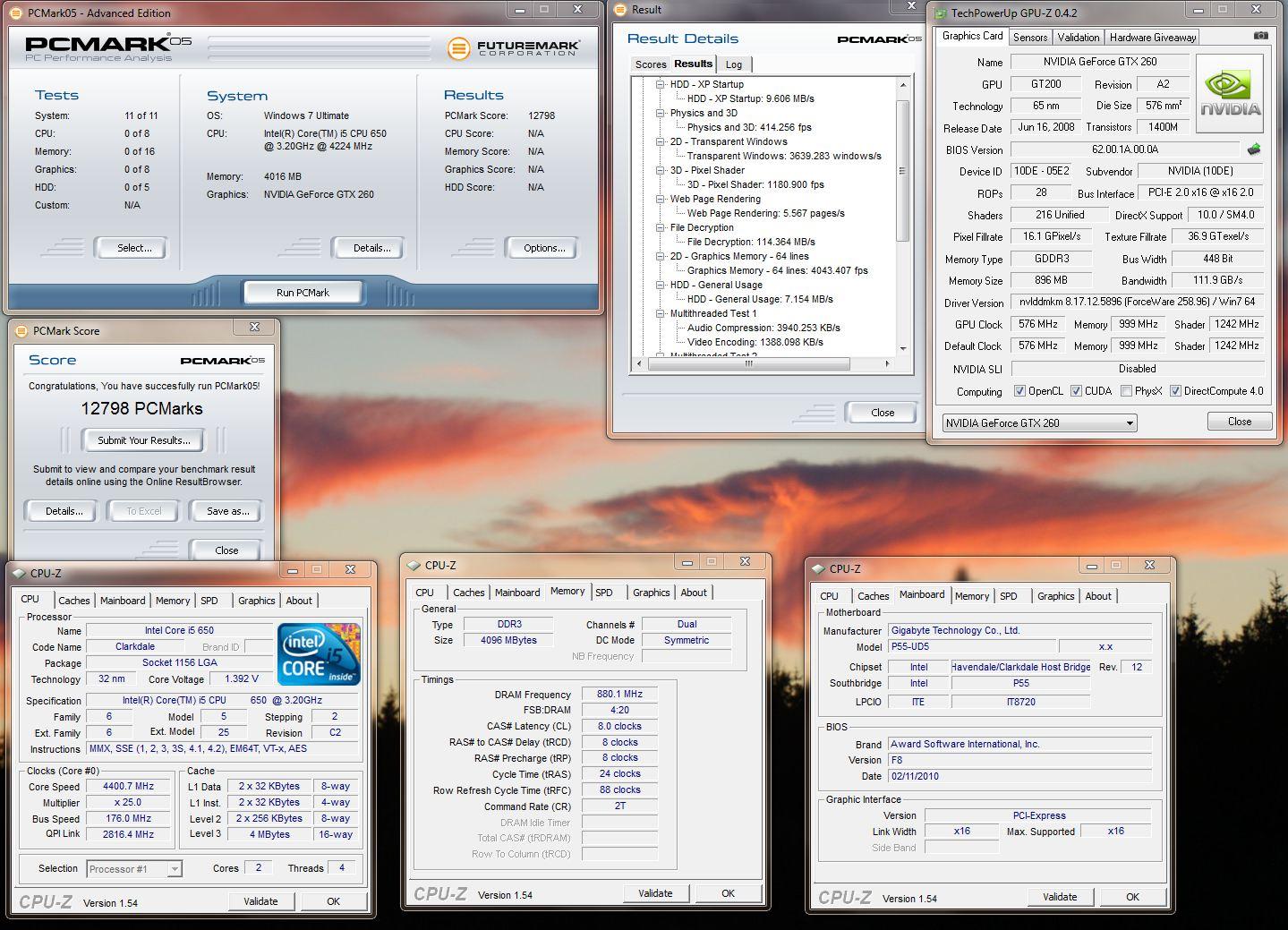
Task: Click Details... in PCMark Score window
Action: pos(64,511)
